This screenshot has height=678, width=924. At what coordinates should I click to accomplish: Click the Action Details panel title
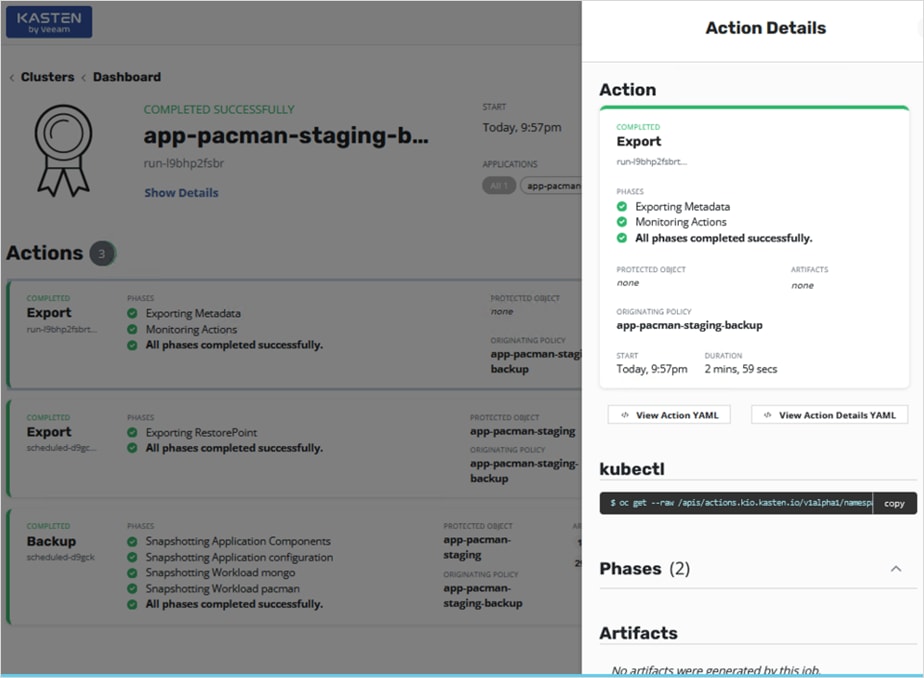tap(765, 28)
